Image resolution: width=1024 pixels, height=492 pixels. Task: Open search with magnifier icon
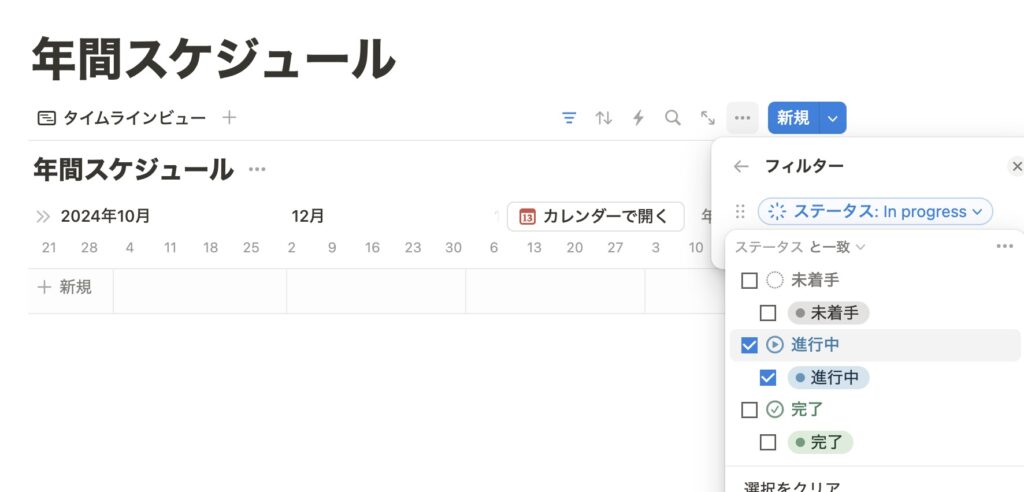click(x=673, y=118)
